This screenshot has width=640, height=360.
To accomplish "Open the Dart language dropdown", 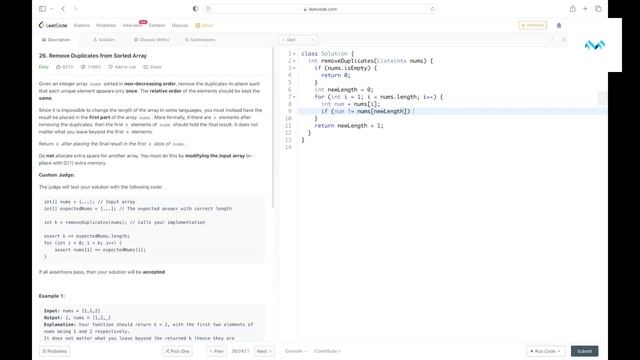I will point(298,40).
